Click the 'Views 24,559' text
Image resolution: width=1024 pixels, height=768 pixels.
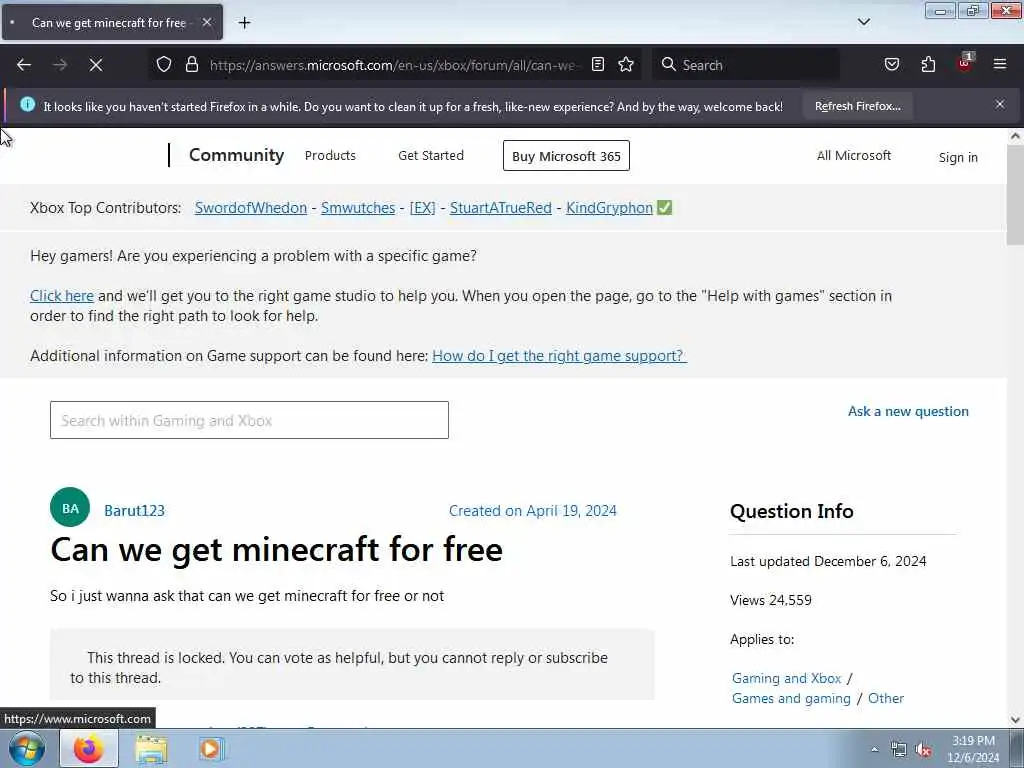tap(771, 600)
